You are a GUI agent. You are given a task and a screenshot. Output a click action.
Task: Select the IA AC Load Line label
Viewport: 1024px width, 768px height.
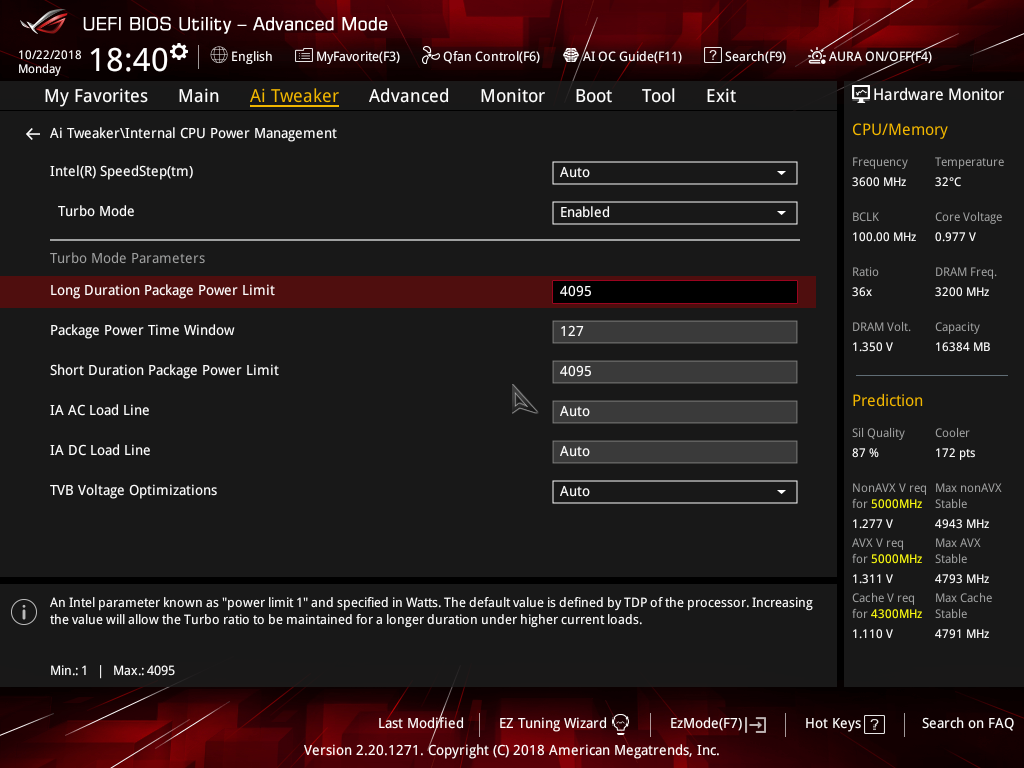coord(100,410)
